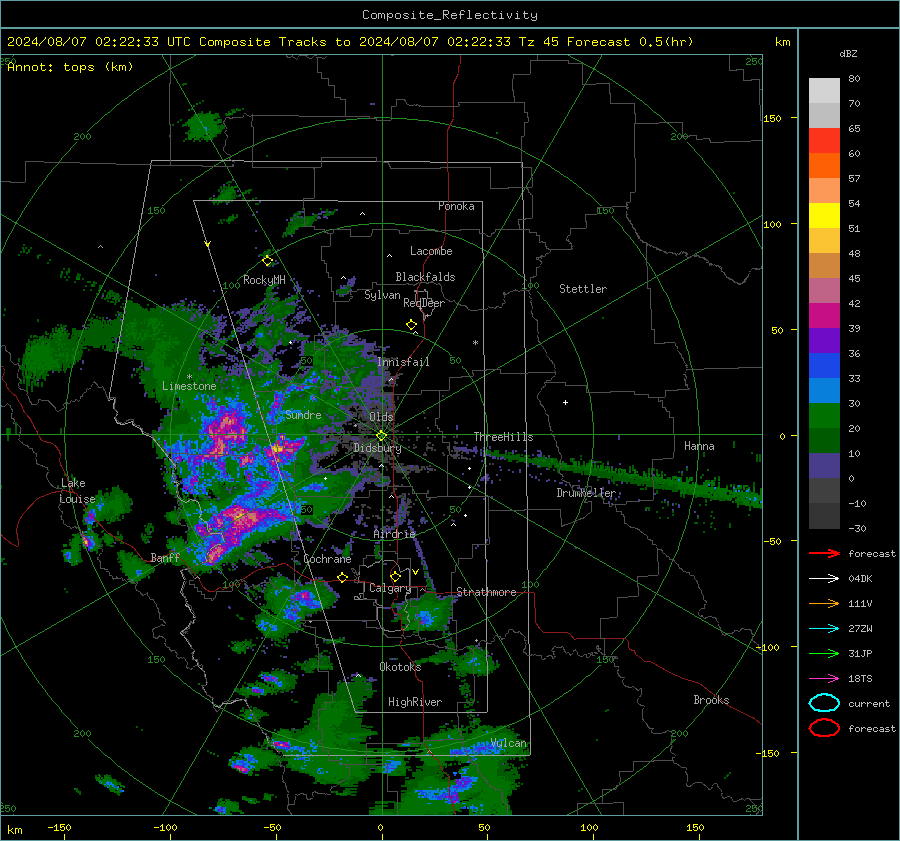Click the red forecast arrow in legend
The image size is (900, 841).
point(824,553)
